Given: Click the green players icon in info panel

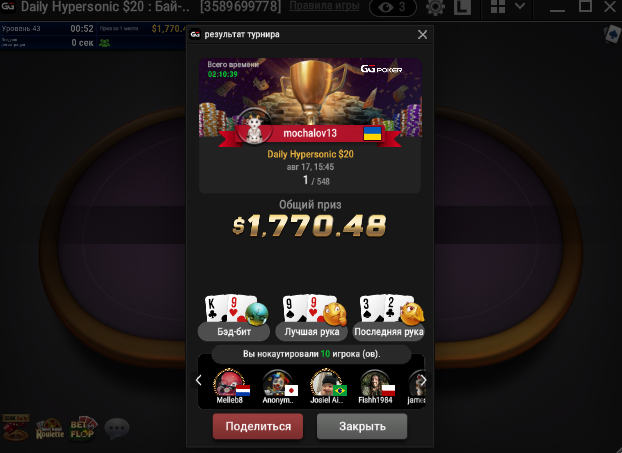Looking at the screenshot, I should (x=104, y=42).
